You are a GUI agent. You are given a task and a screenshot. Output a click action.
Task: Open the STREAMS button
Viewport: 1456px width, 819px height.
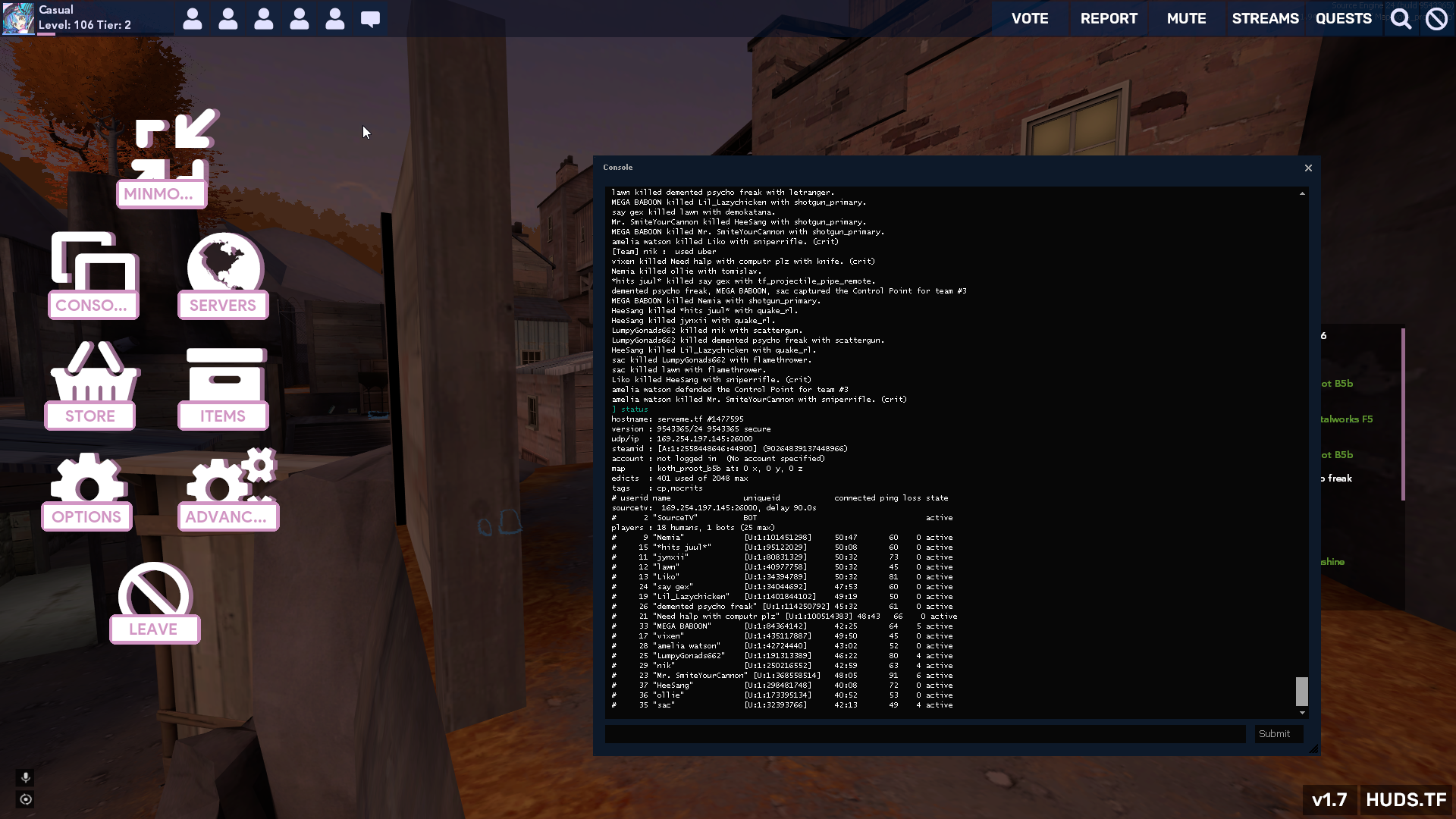[1265, 18]
